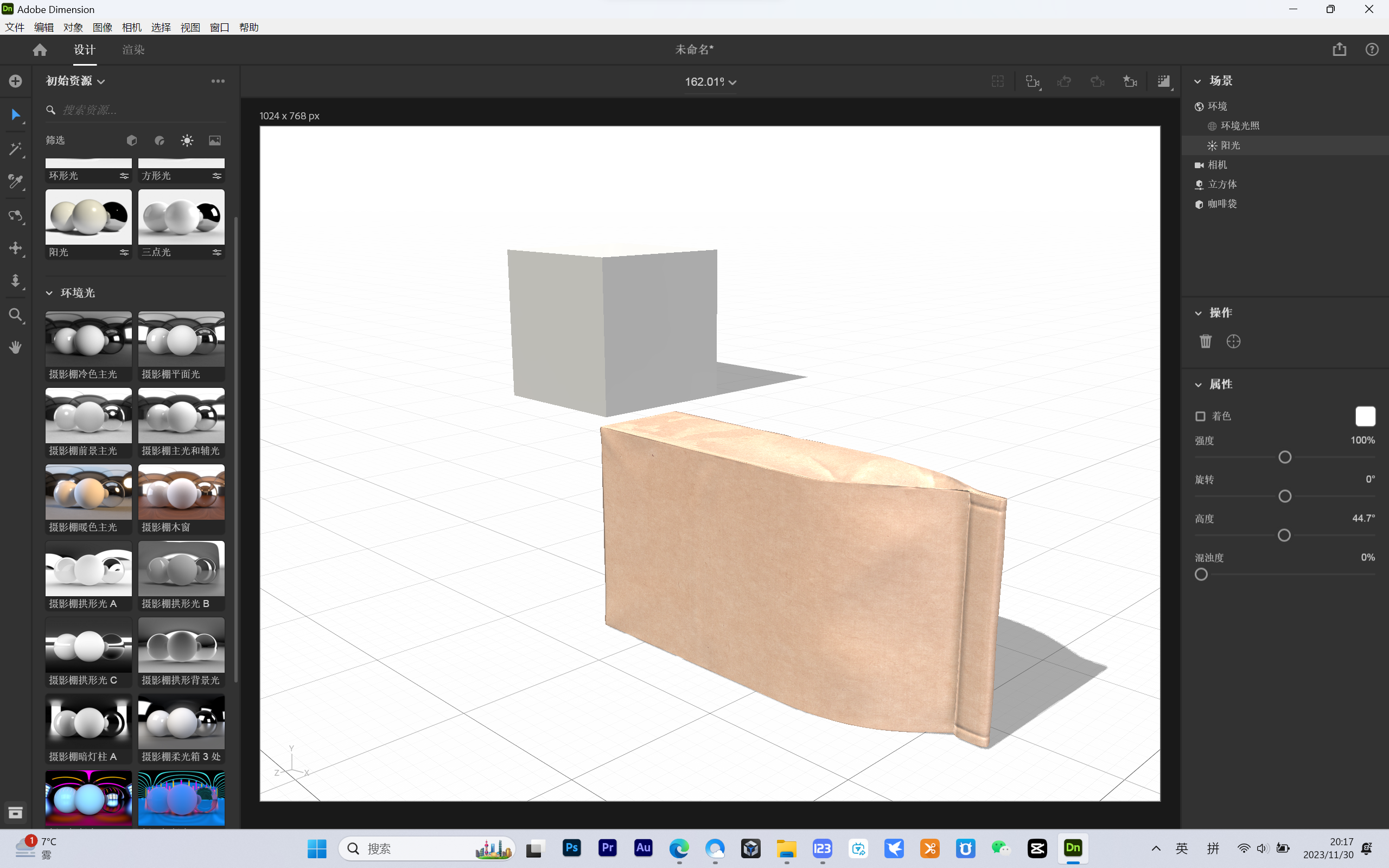1389x868 pixels.
Task: Click the Orbit camera tool
Action: tap(16, 216)
